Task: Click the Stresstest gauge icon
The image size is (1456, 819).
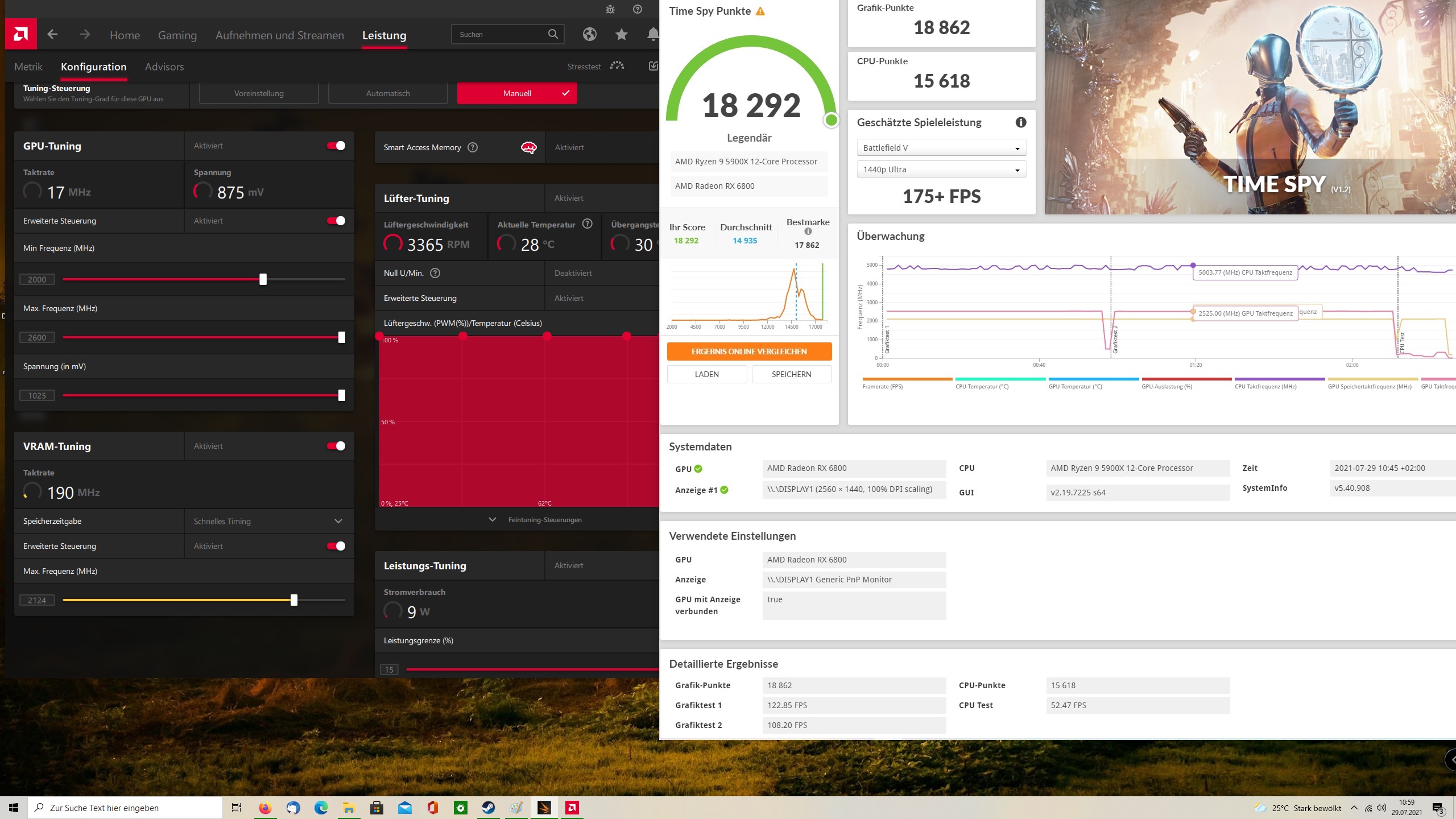Action: click(x=617, y=66)
